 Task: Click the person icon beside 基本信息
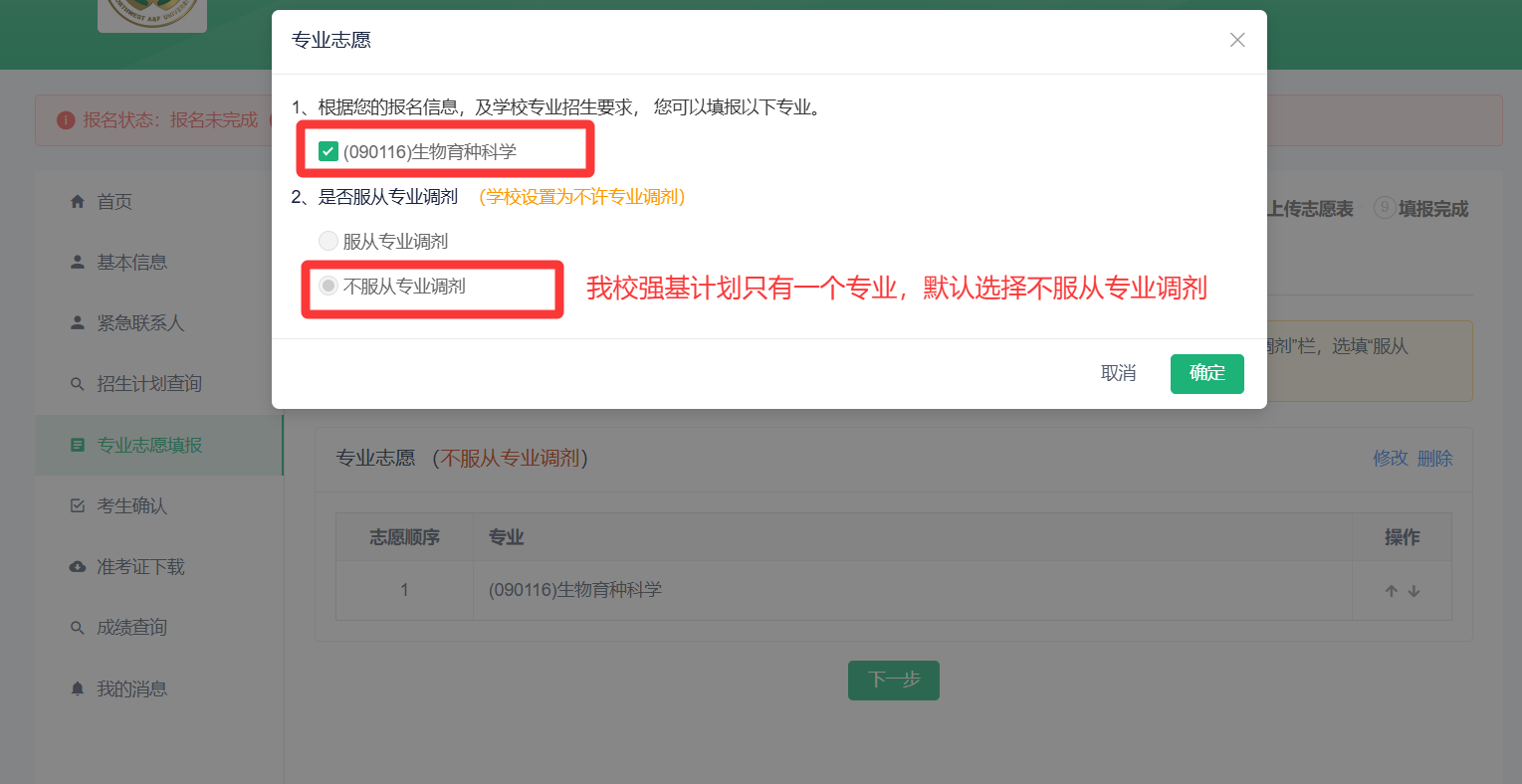[x=78, y=263]
